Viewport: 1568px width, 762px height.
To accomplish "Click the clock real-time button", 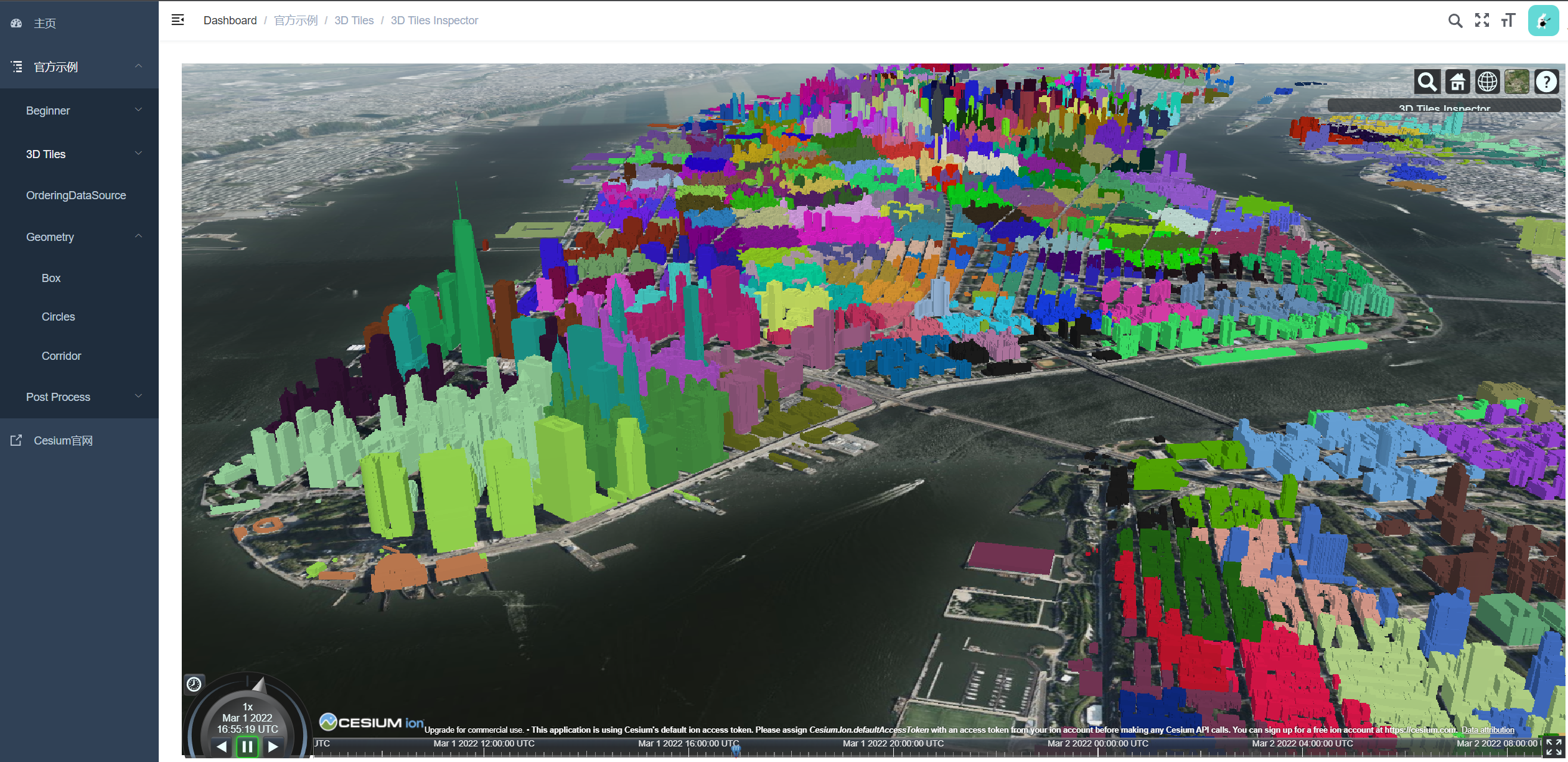I will coord(194,684).
